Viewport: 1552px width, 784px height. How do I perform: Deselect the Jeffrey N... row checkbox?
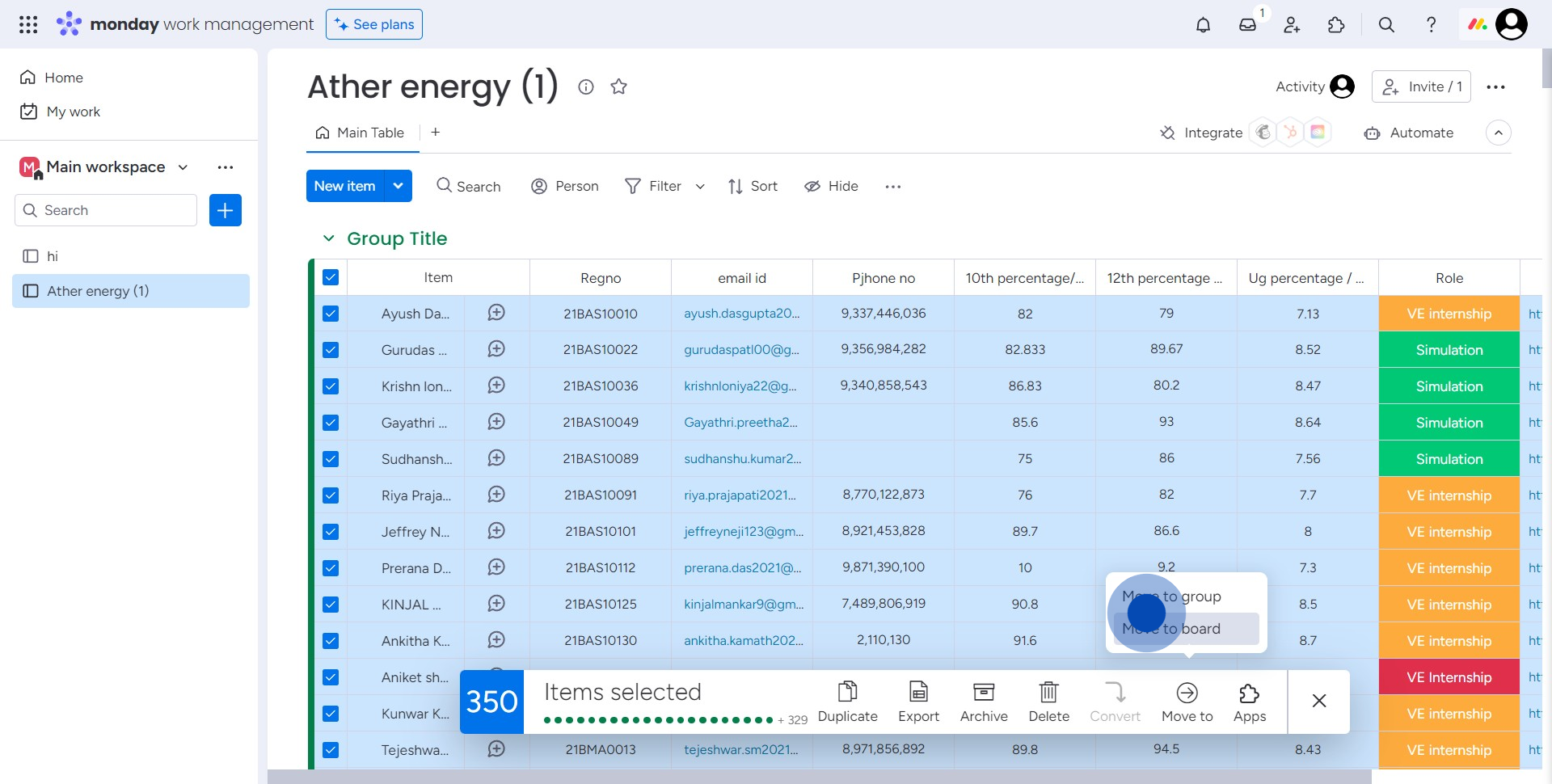pyautogui.click(x=331, y=532)
